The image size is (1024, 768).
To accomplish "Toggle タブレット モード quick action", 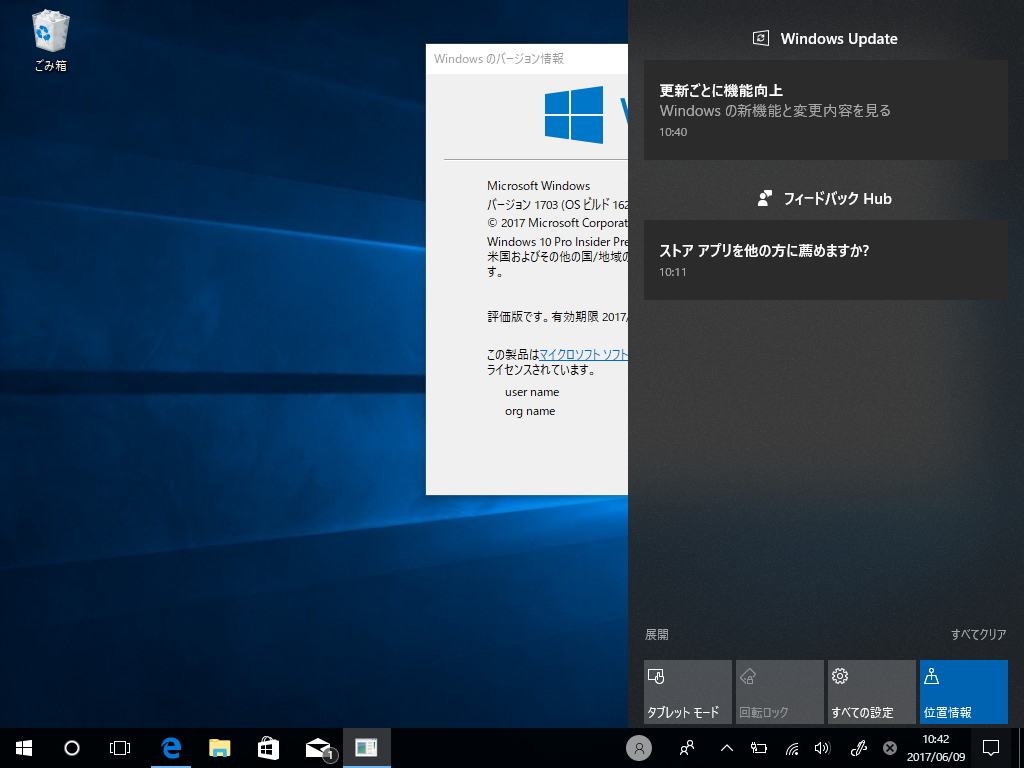I will 687,691.
